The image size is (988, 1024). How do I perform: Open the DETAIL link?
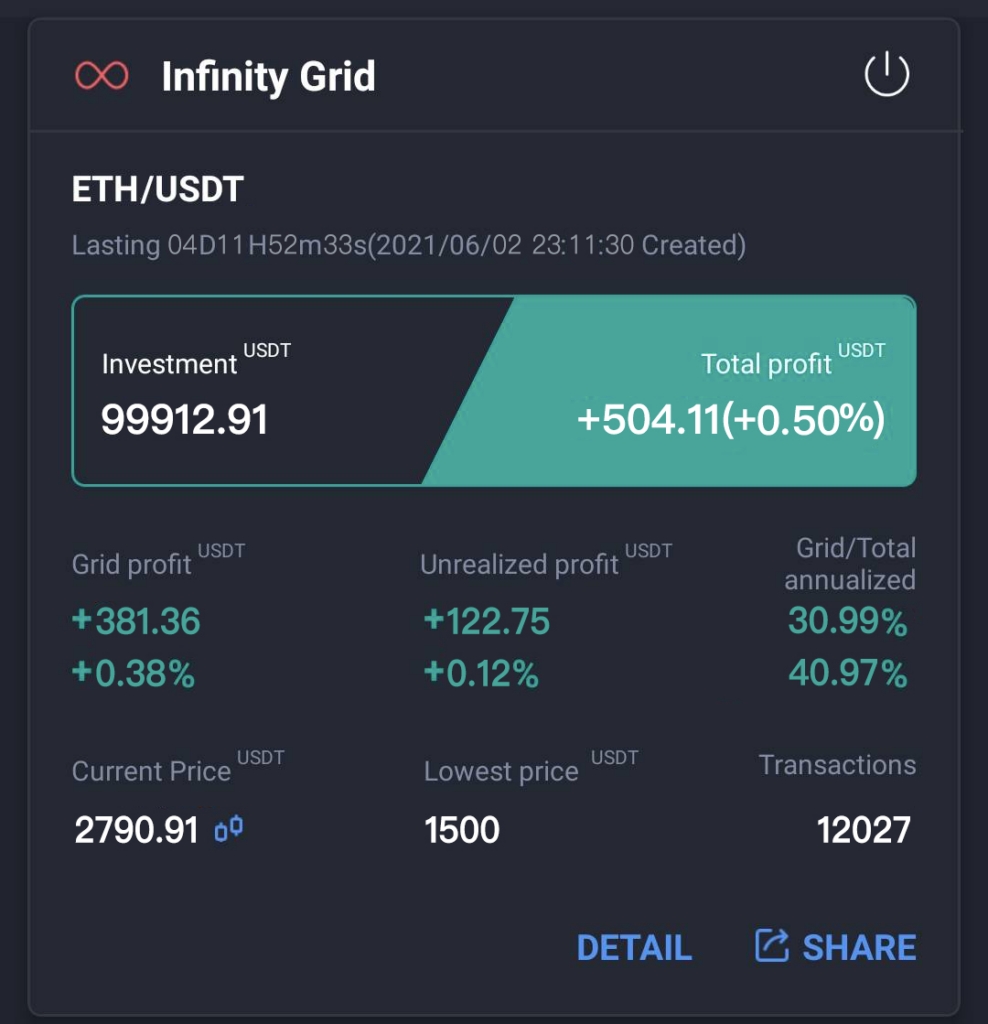coord(634,948)
